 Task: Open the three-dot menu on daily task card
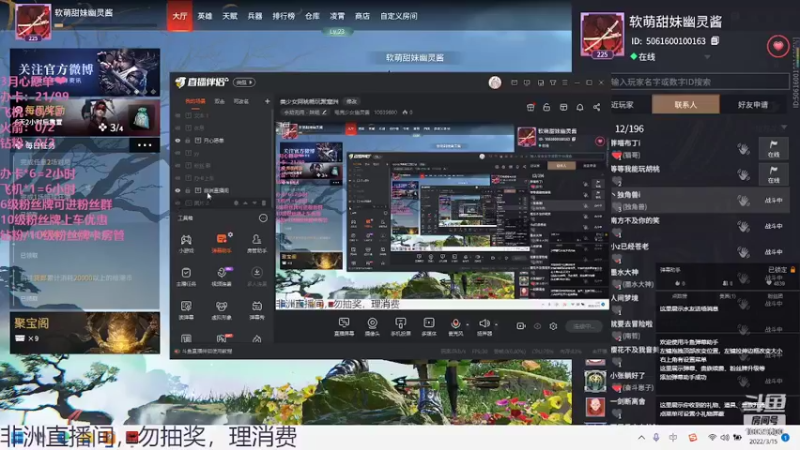(144, 145)
